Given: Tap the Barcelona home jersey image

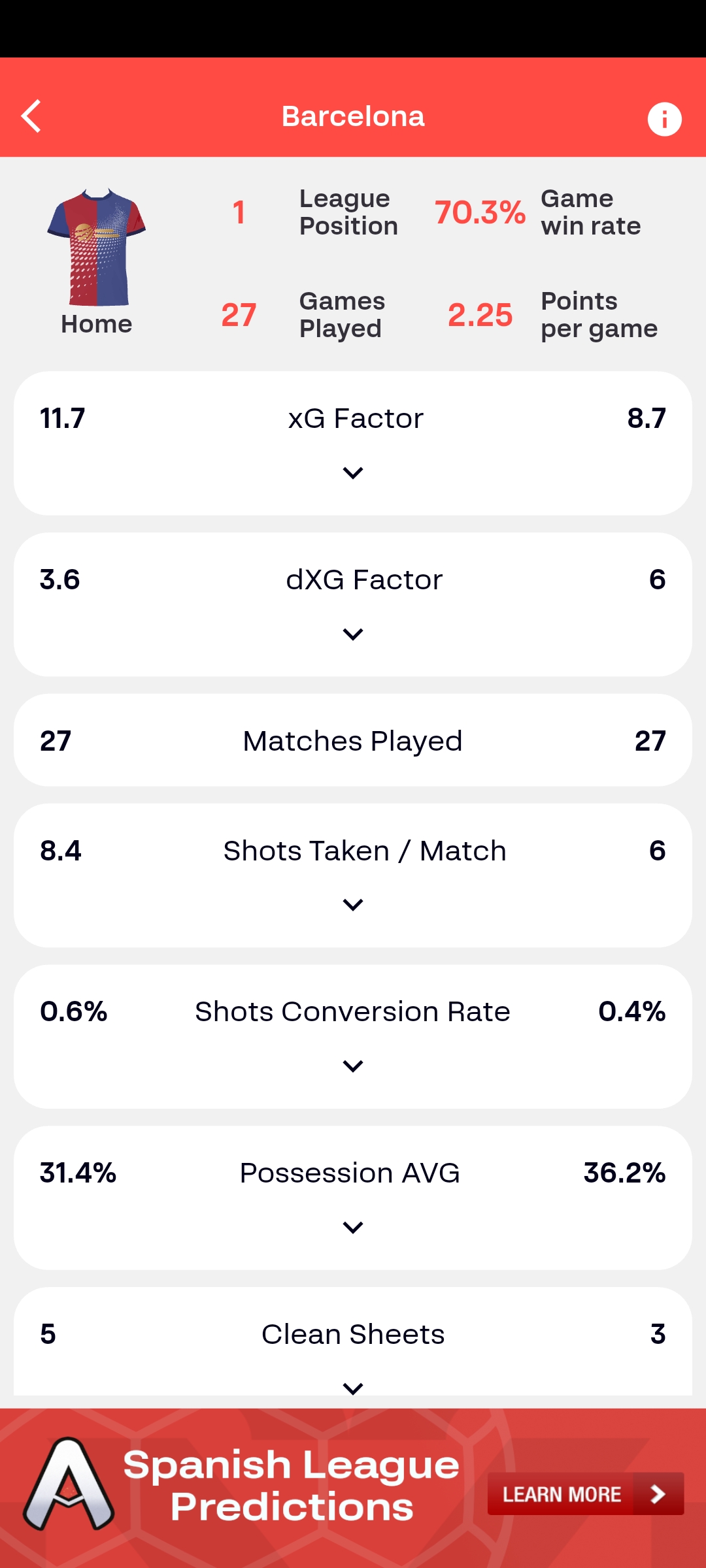Looking at the screenshot, I should pos(97,247).
